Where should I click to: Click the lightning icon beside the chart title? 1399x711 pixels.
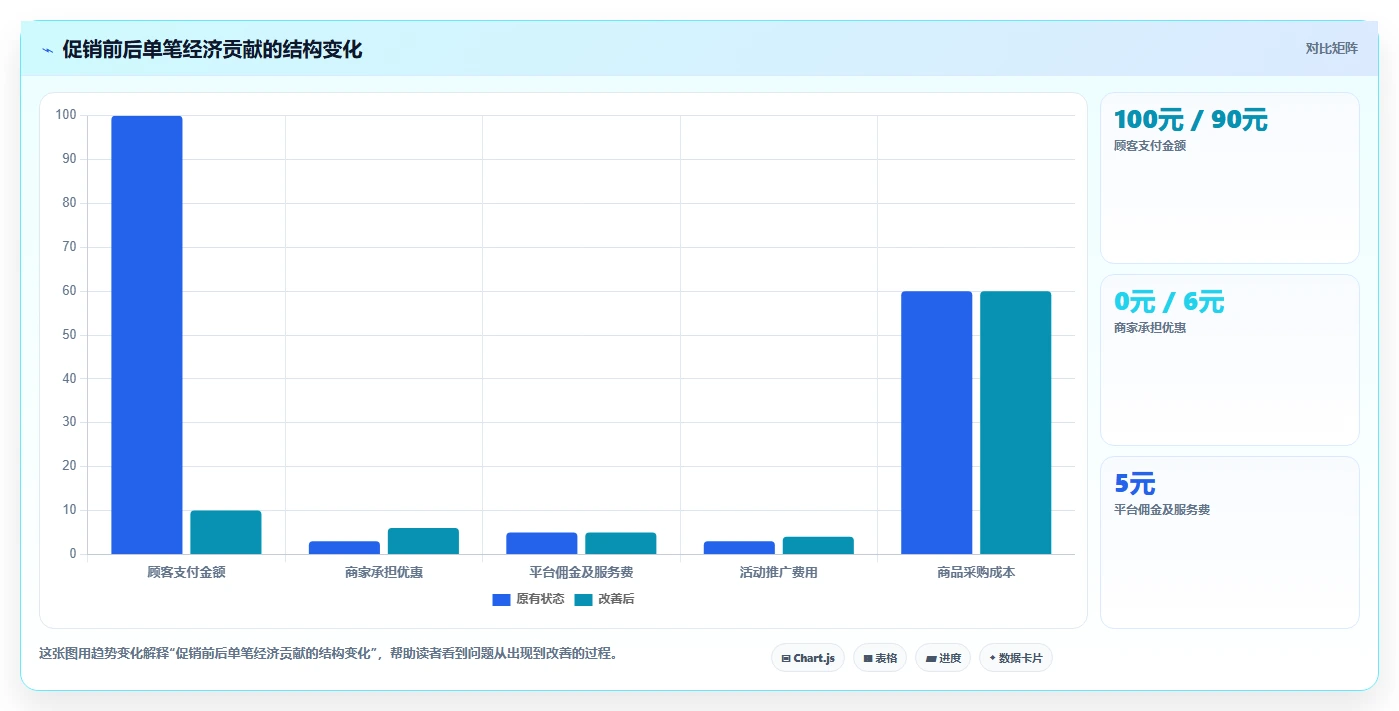(x=48, y=50)
